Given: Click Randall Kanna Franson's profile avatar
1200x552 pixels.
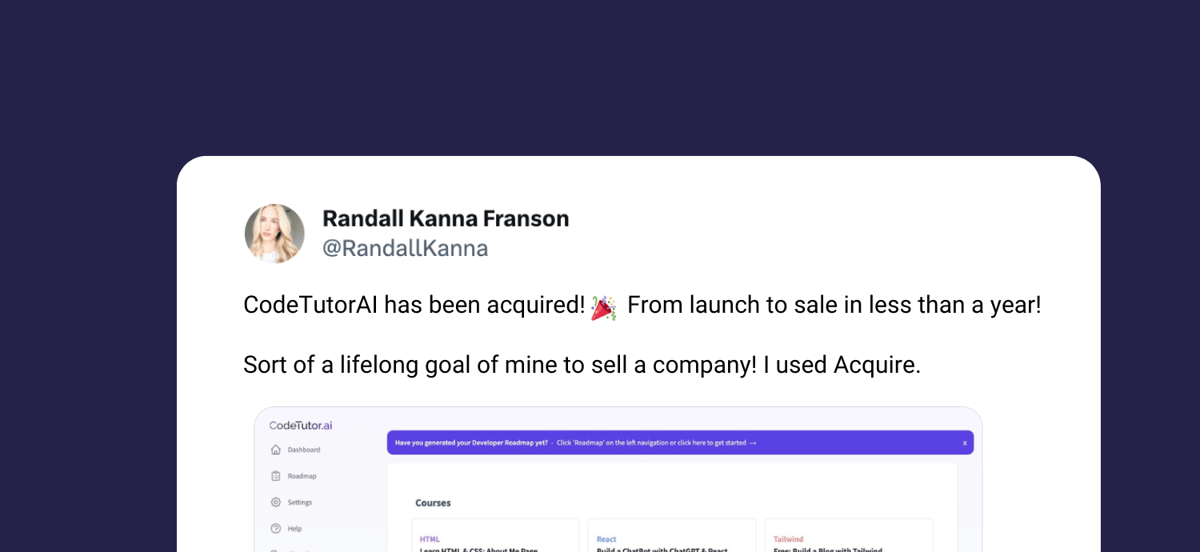Looking at the screenshot, I should click(x=275, y=234).
